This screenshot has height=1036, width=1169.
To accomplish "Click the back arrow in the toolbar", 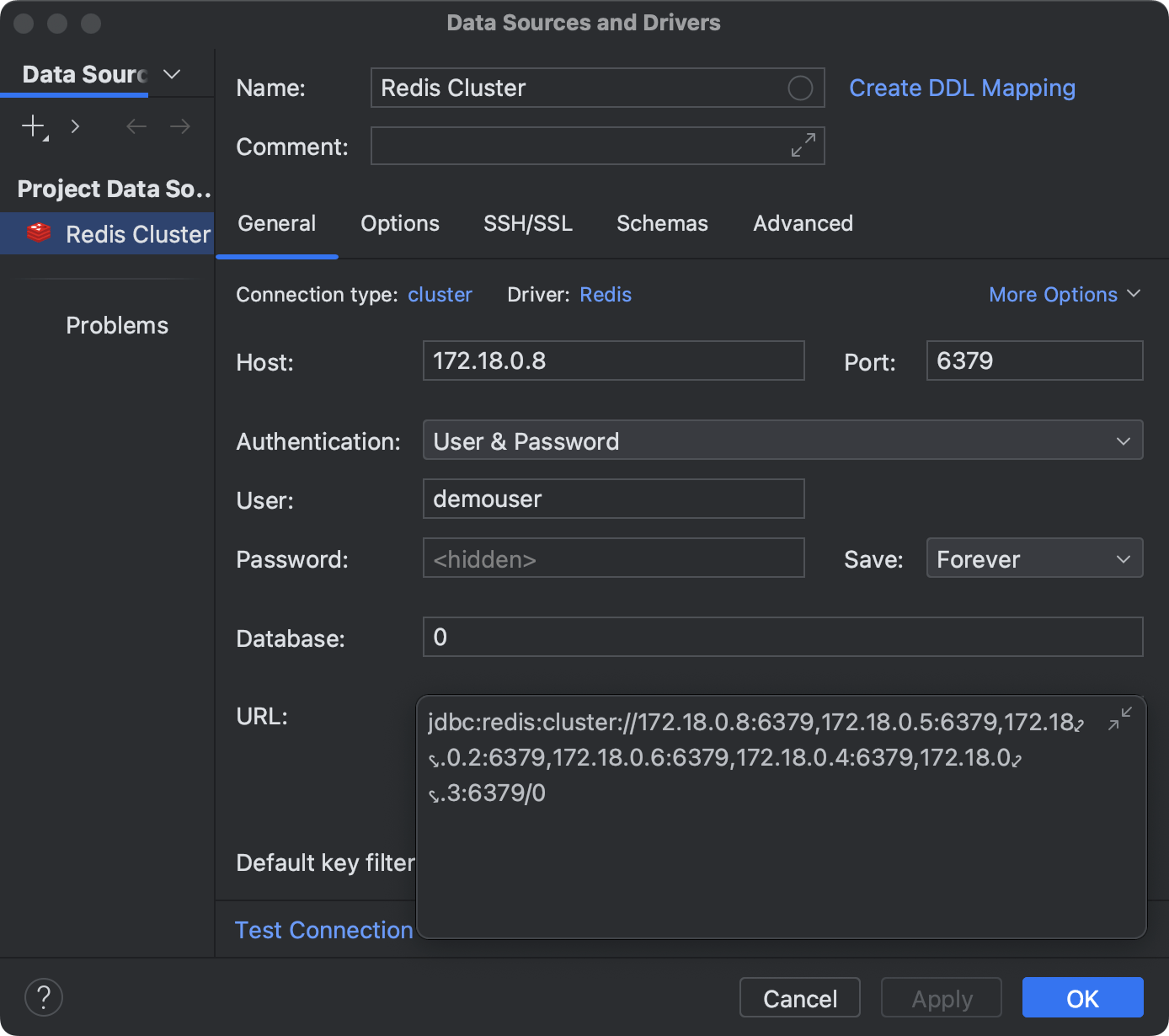I will click(x=136, y=126).
